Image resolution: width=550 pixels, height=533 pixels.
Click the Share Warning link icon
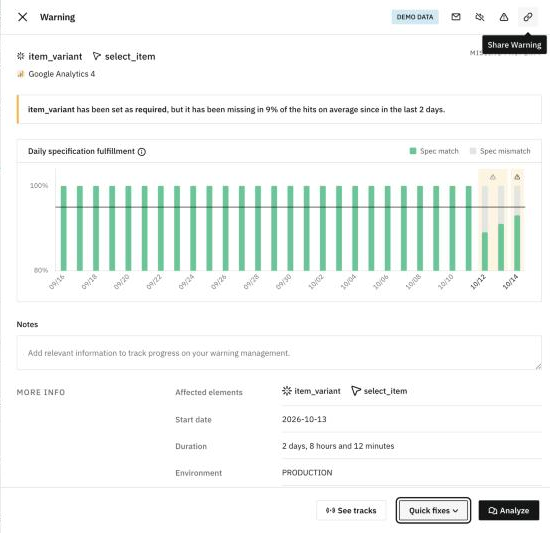(528, 17)
